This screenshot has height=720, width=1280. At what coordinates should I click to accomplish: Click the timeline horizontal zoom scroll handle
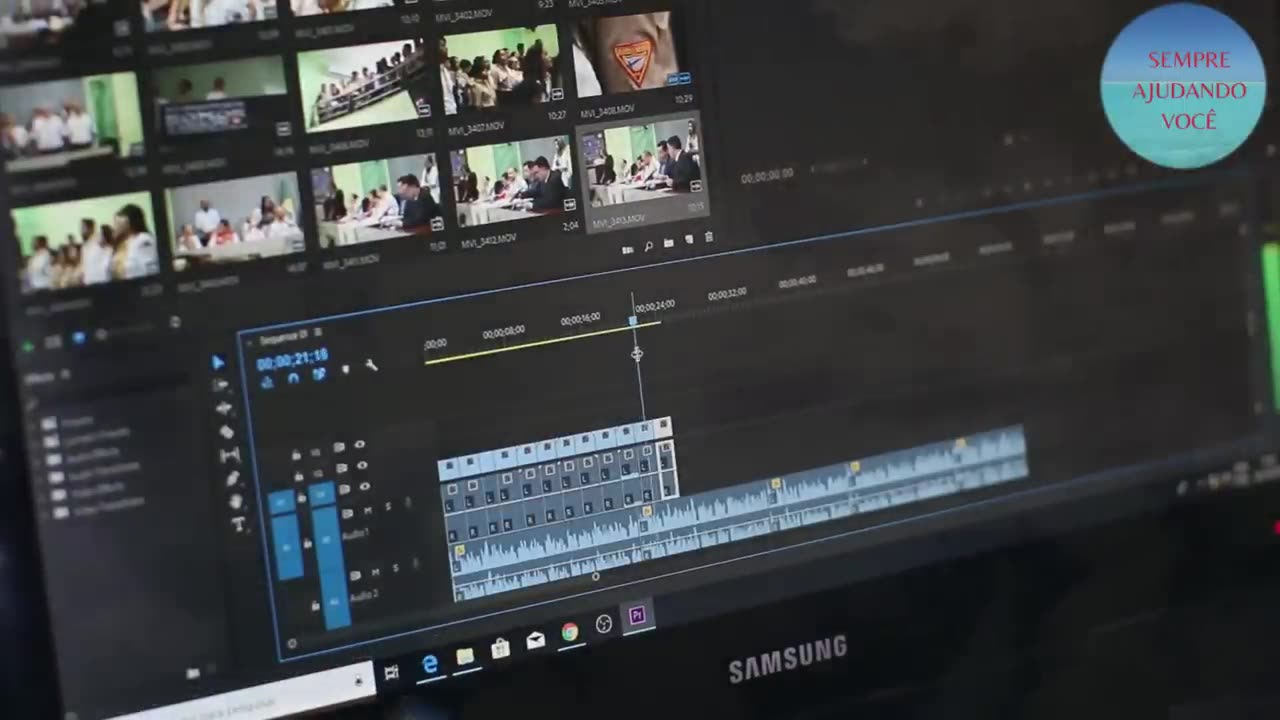pos(596,576)
